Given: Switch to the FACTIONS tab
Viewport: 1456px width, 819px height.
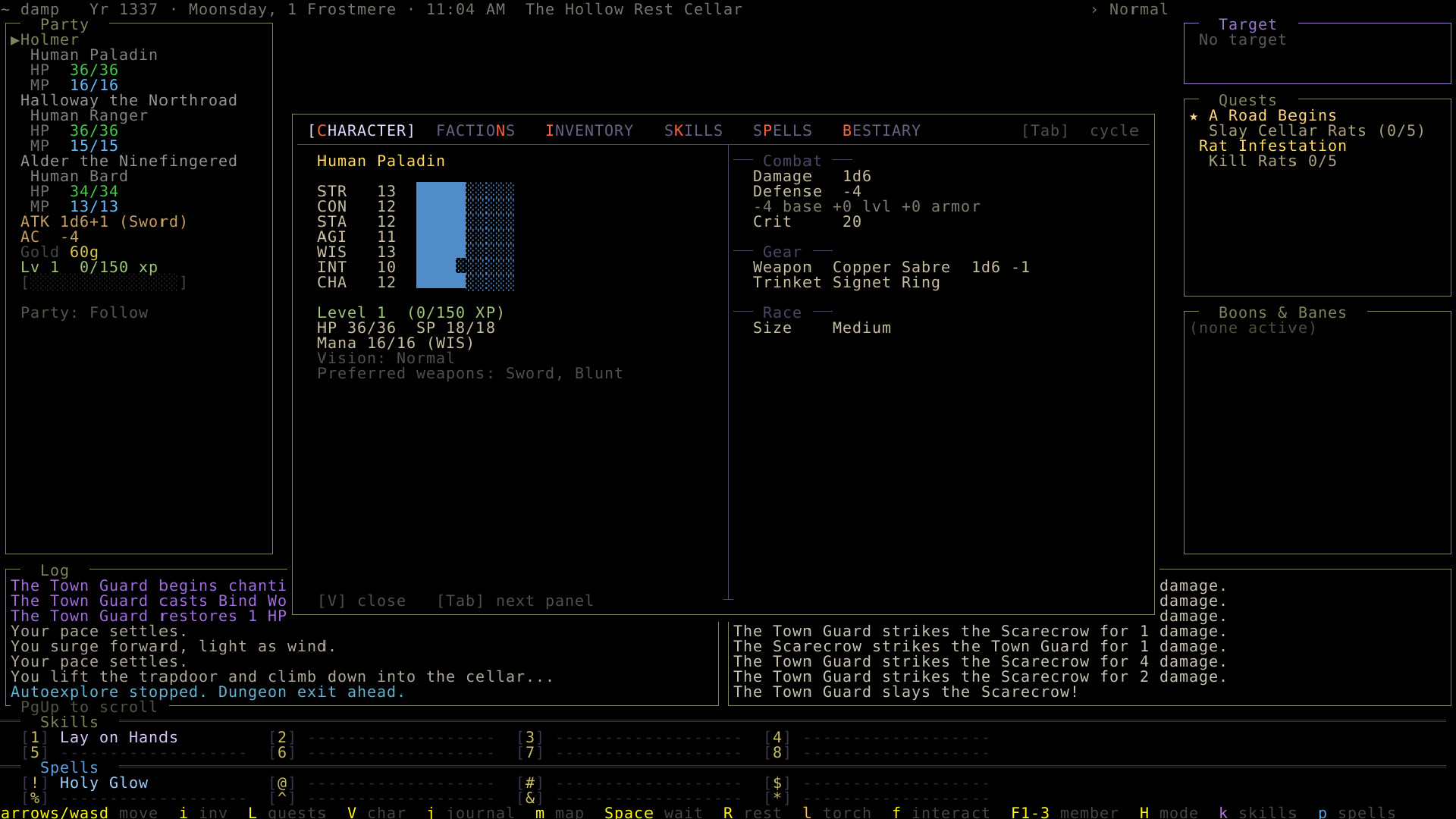Looking at the screenshot, I should (475, 130).
